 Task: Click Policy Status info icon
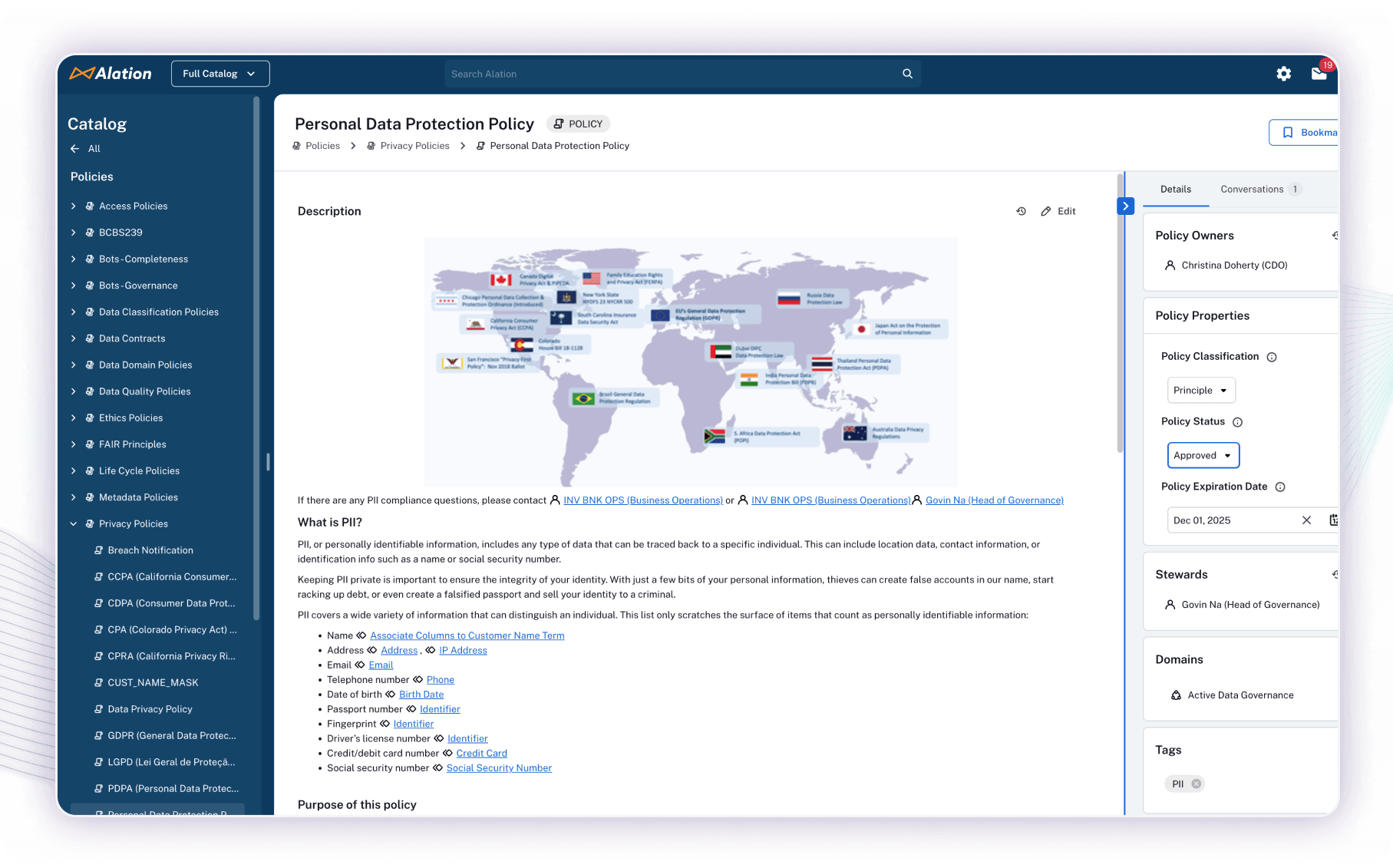click(1237, 422)
